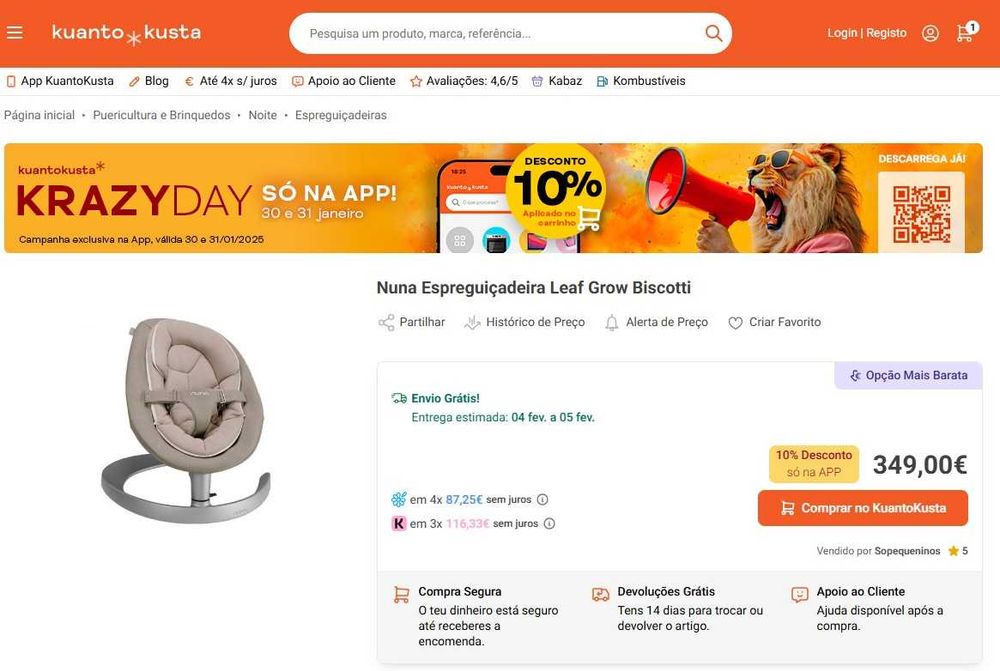This screenshot has height=671, width=1000.
Task: Open the shopping cart icon
Action: (x=965, y=33)
